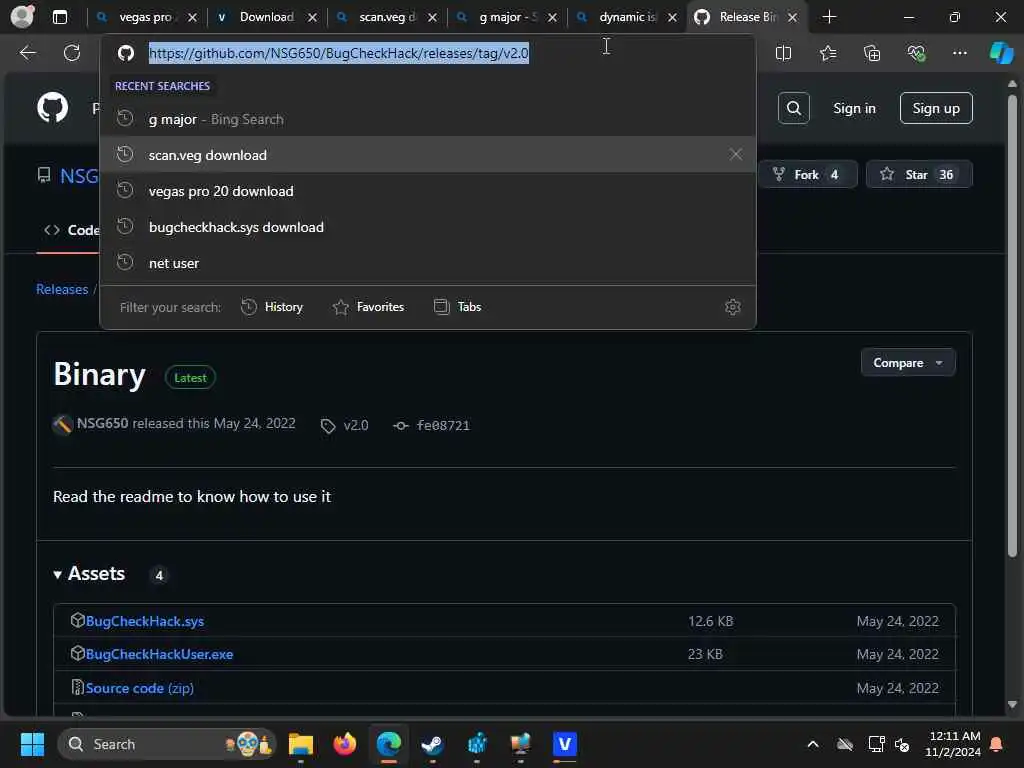Go back with the back arrow
This screenshot has height=768, width=1024.
point(27,53)
